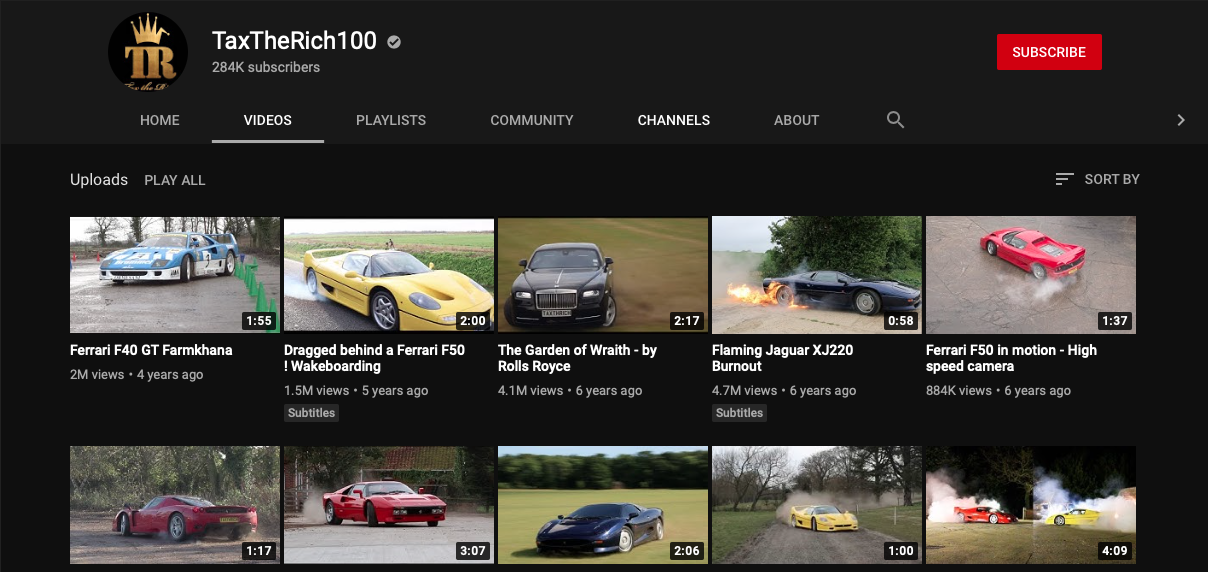Click the title Flaming Jaguar XJ220 Burnout
The height and width of the screenshot is (572, 1208).
coord(783,358)
